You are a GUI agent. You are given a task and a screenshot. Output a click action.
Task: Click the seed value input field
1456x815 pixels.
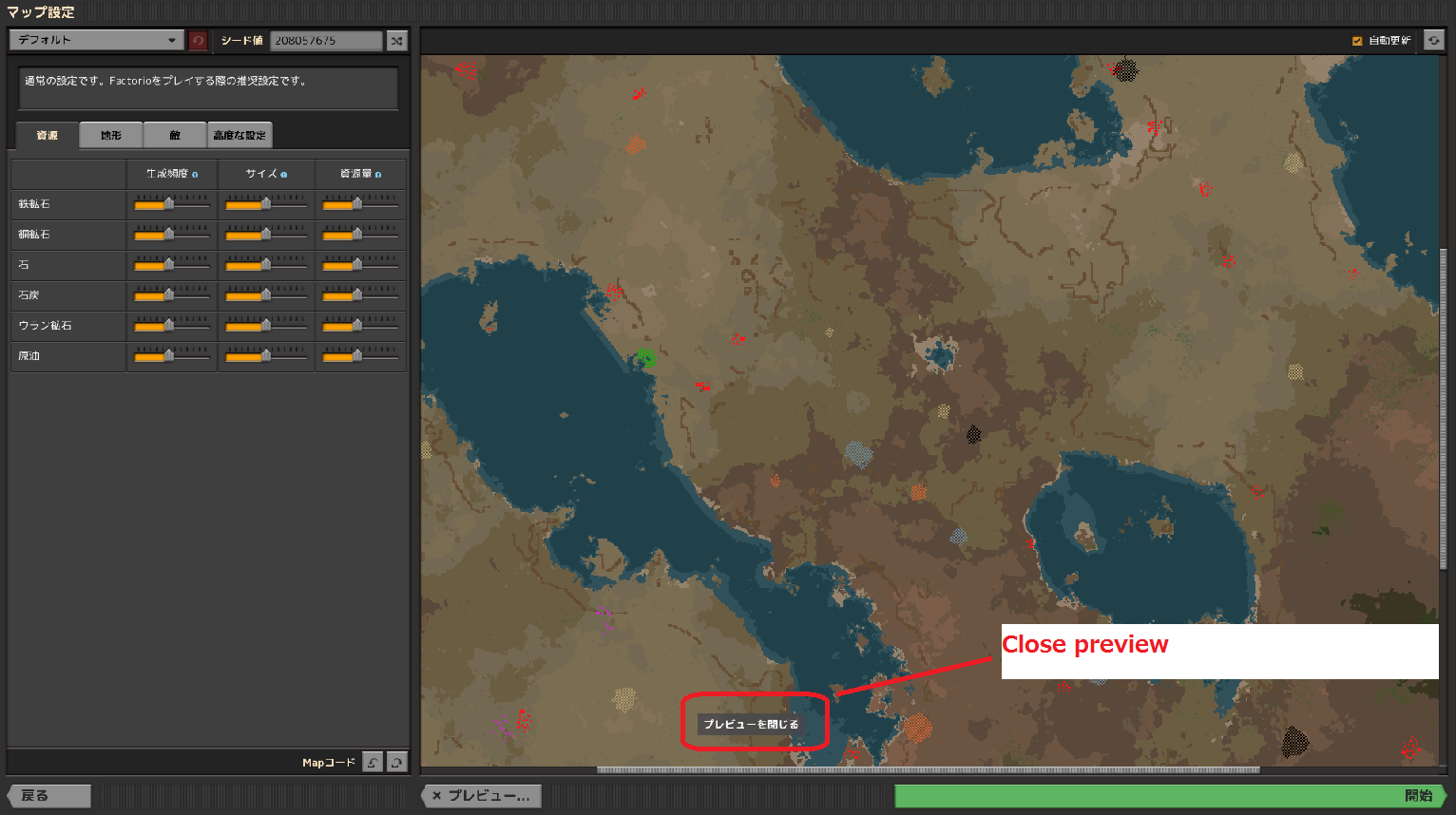click(326, 41)
